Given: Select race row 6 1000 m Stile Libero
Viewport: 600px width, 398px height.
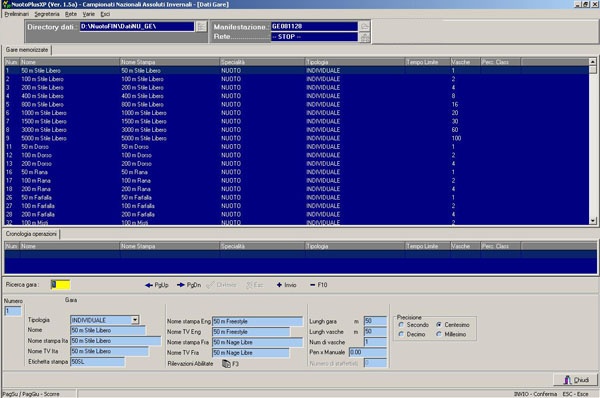Looking at the screenshot, I should tap(297, 113).
